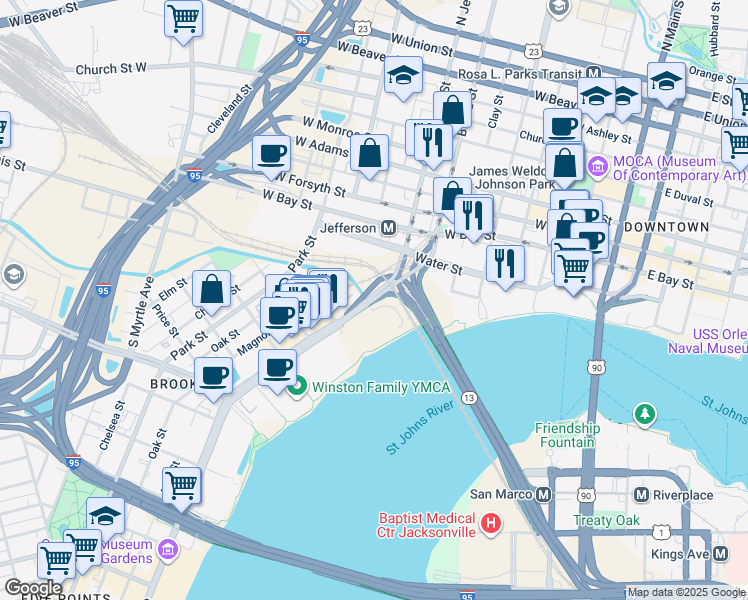Open the MOCA museum marker
Screen dimensions: 748x600
(598, 166)
